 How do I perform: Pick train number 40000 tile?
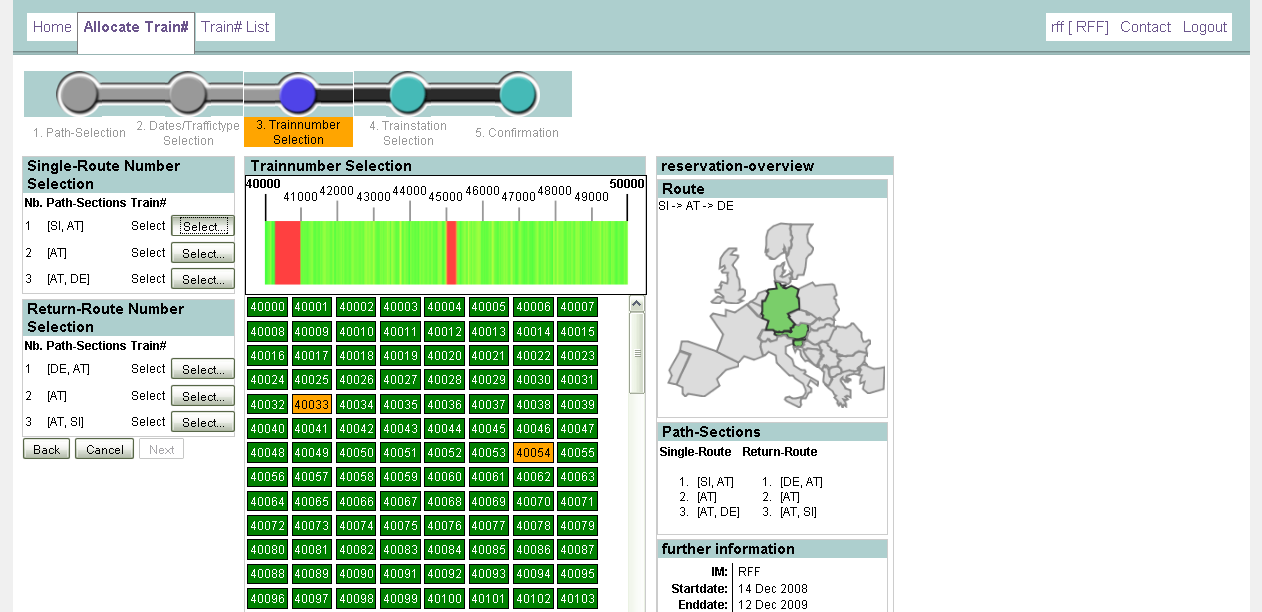[267, 307]
